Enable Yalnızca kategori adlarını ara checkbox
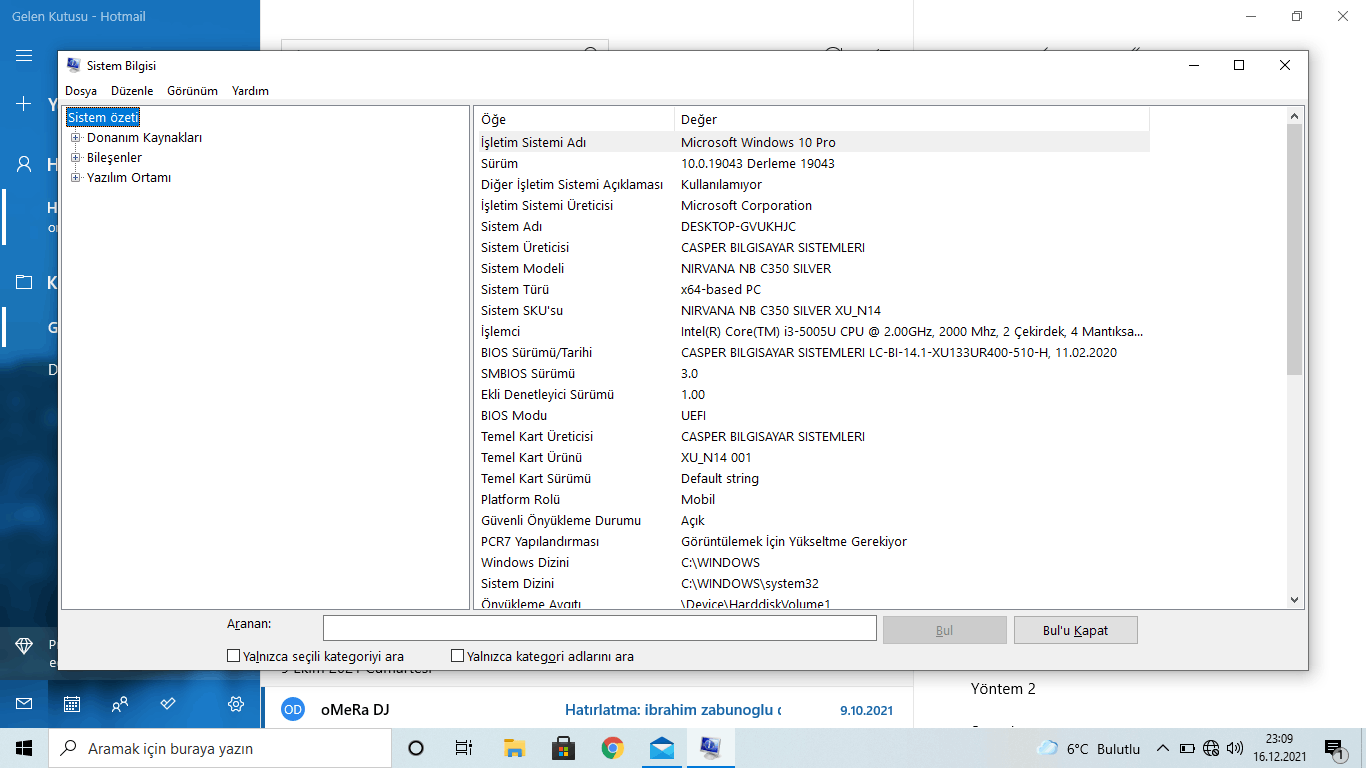This screenshot has height=768, width=1366. coord(458,657)
